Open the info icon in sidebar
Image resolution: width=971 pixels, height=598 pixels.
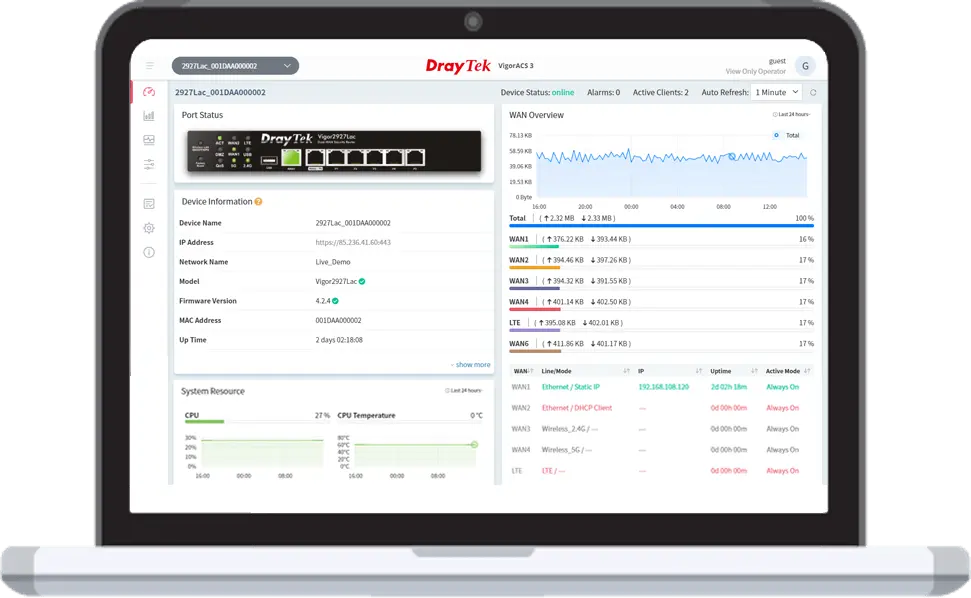pos(149,252)
